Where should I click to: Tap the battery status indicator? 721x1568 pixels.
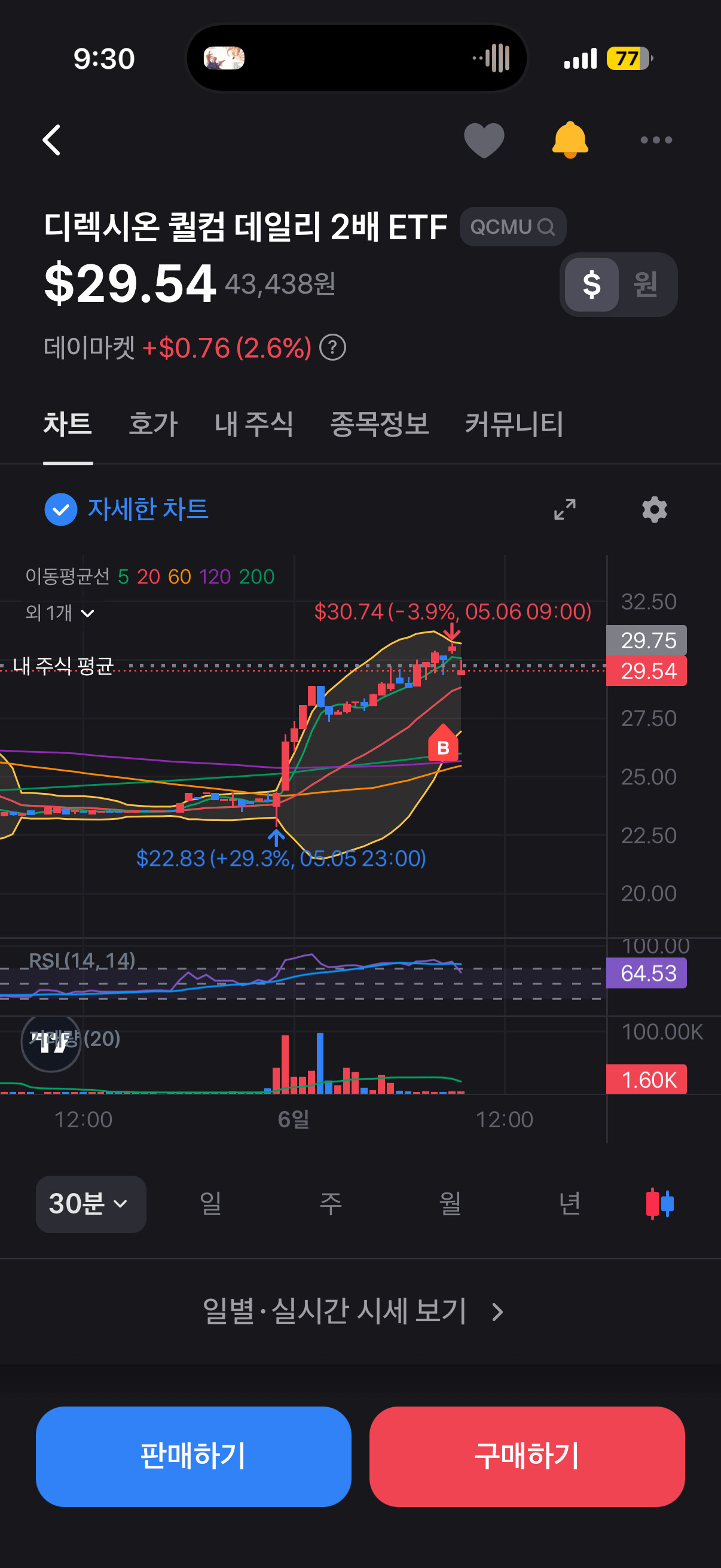[x=630, y=59]
